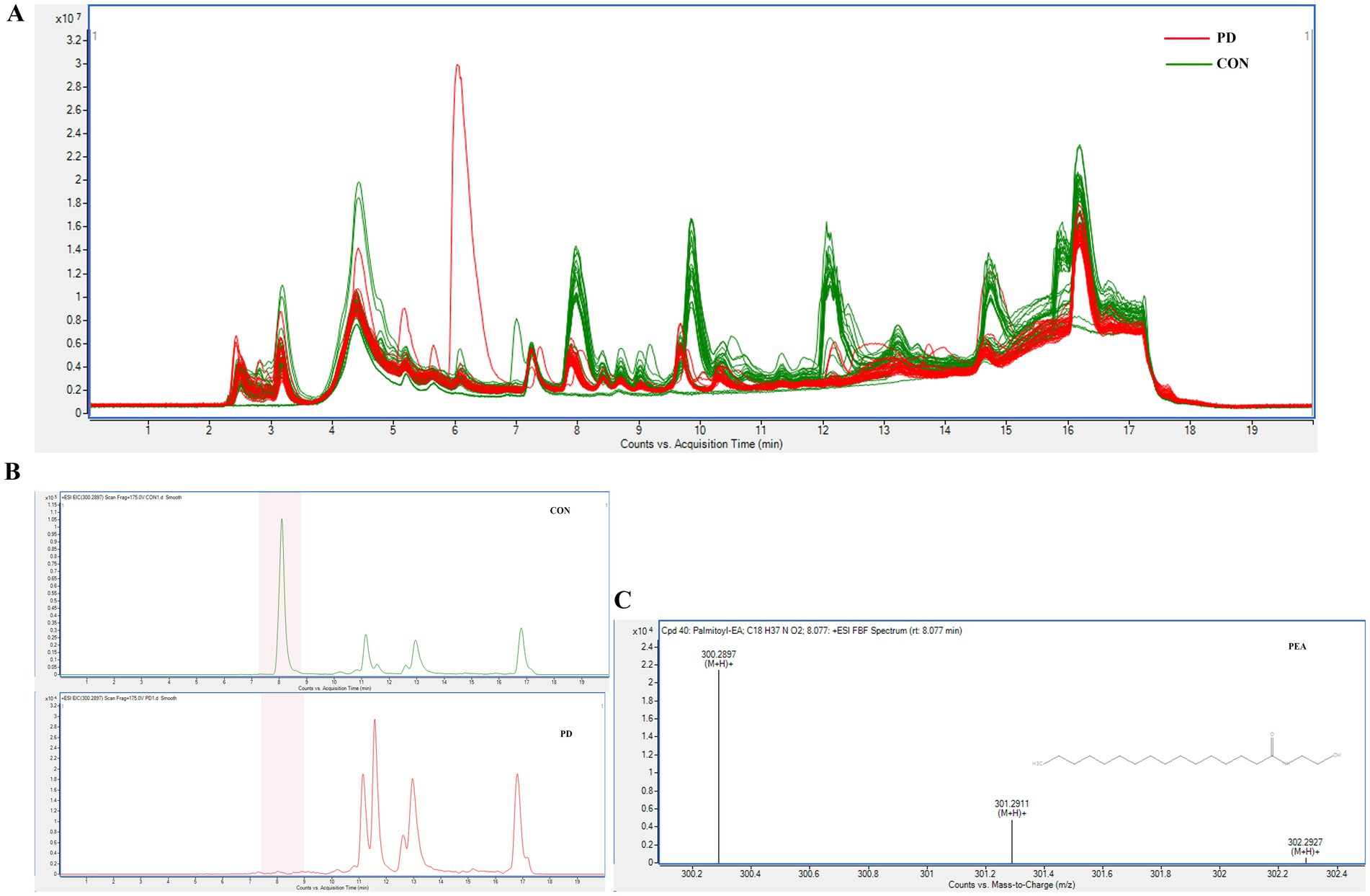Click the pink highlighted region in PD chromatogram
The height and width of the screenshot is (896, 1370).
[x=282, y=785]
